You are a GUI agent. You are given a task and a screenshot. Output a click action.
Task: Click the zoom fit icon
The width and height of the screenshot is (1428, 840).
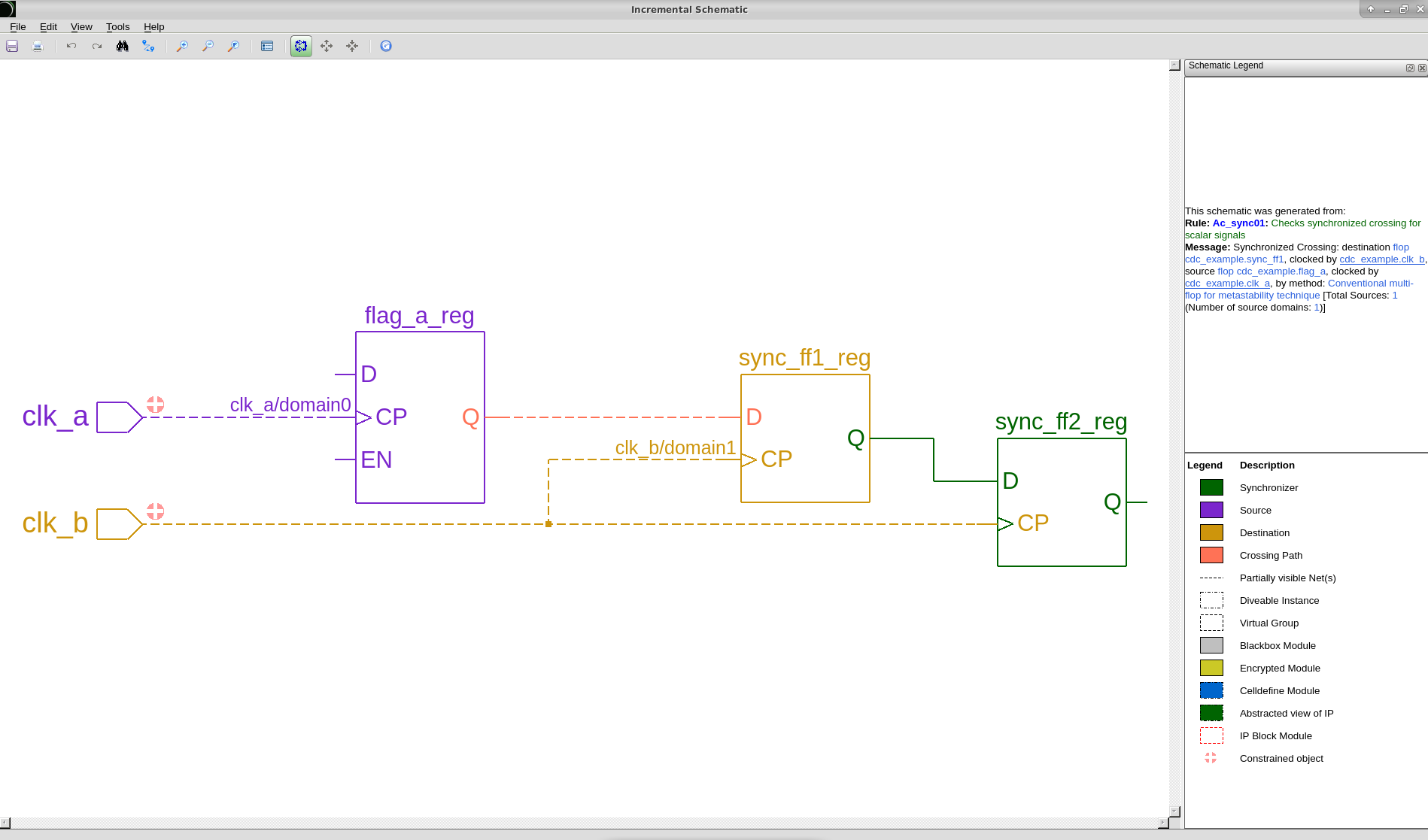coord(233,46)
